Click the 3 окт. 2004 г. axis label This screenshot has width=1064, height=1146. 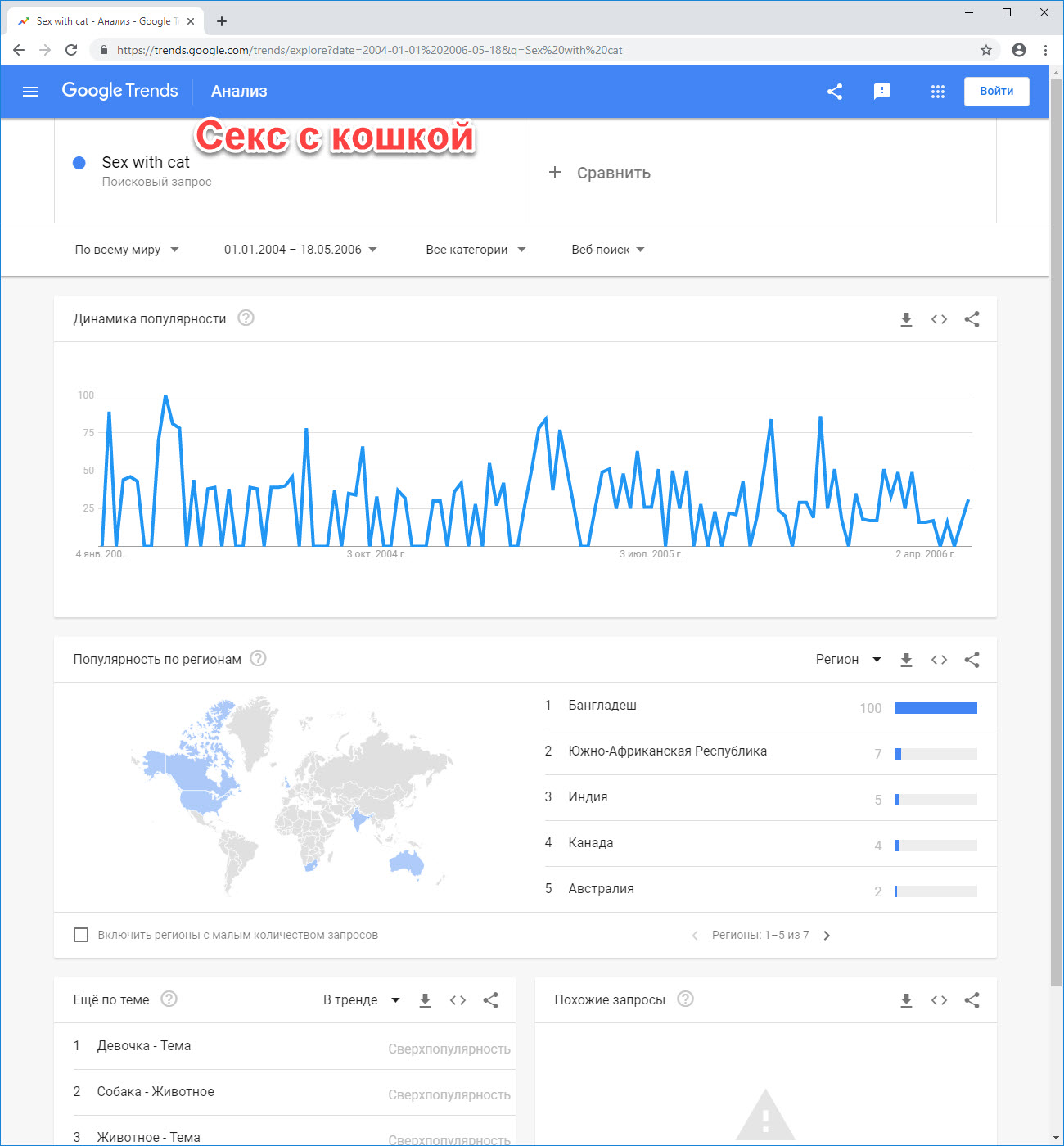[x=376, y=554]
